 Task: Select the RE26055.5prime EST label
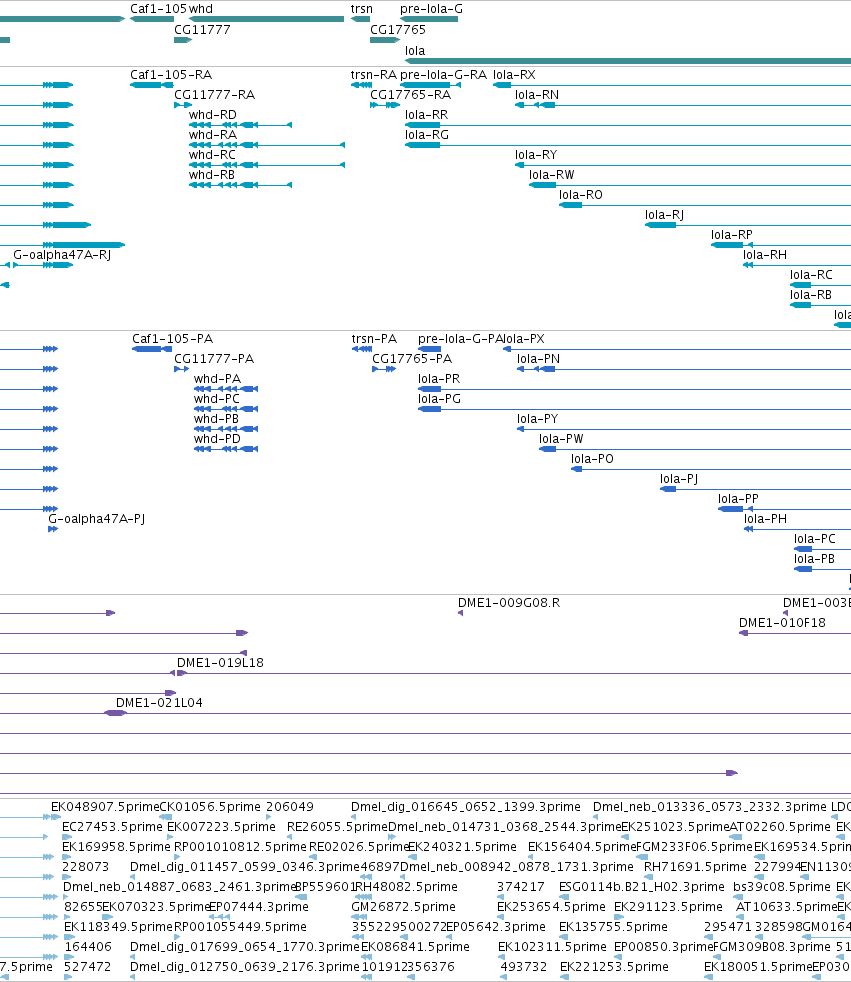pyautogui.click(x=338, y=828)
